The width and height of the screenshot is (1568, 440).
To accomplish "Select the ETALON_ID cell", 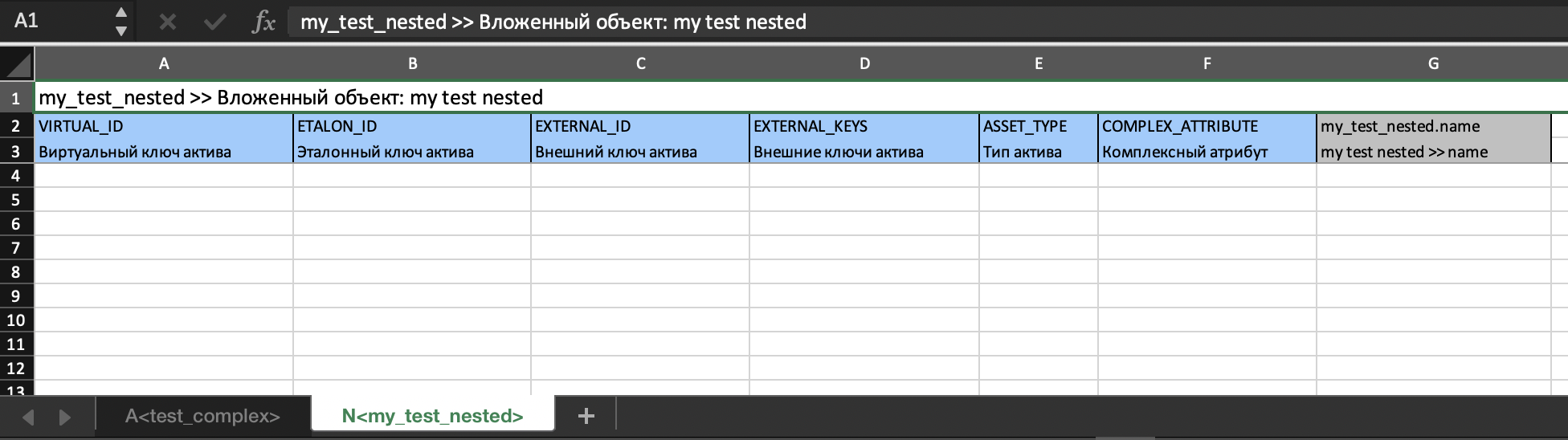I will 411,126.
